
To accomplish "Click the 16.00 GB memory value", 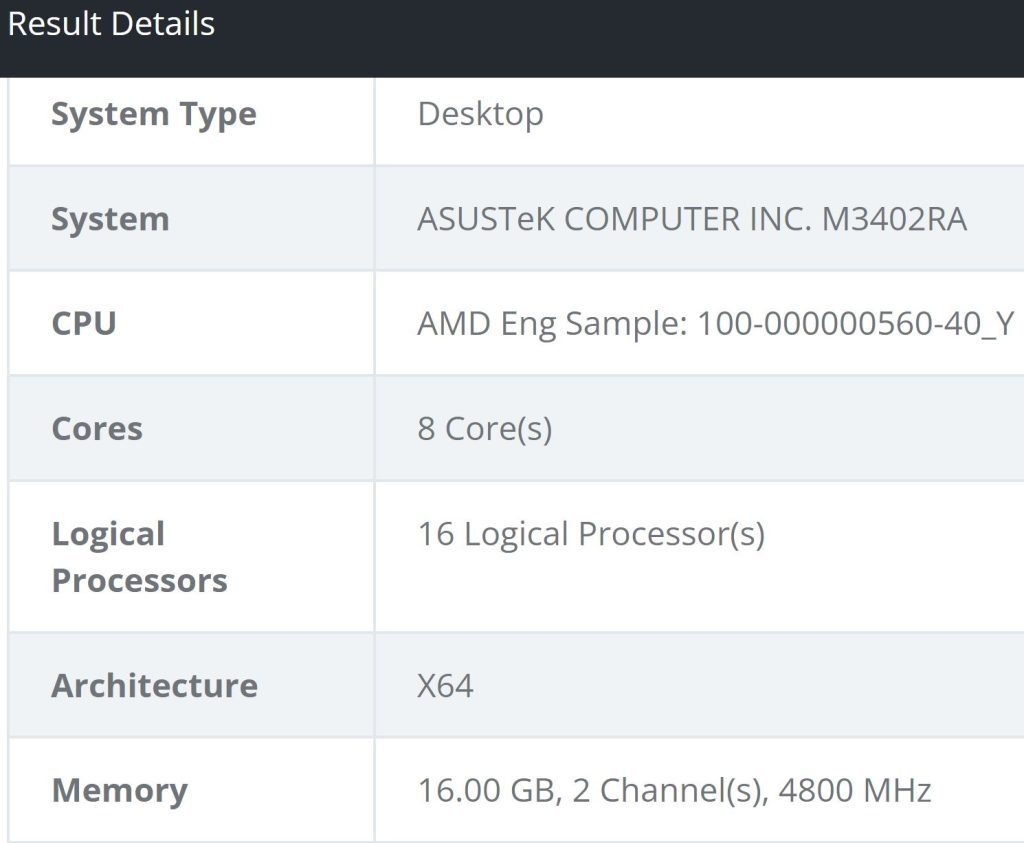I will (x=485, y=791).
